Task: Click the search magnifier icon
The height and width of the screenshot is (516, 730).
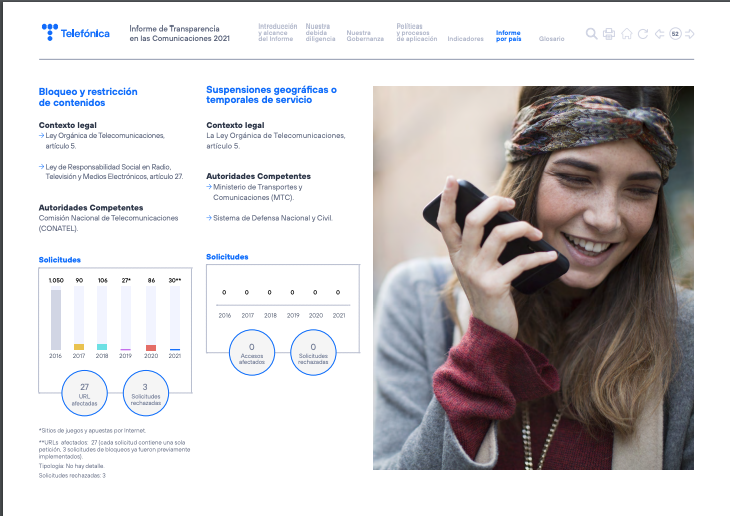Action: pyautogui.click(x=592, y=34)
